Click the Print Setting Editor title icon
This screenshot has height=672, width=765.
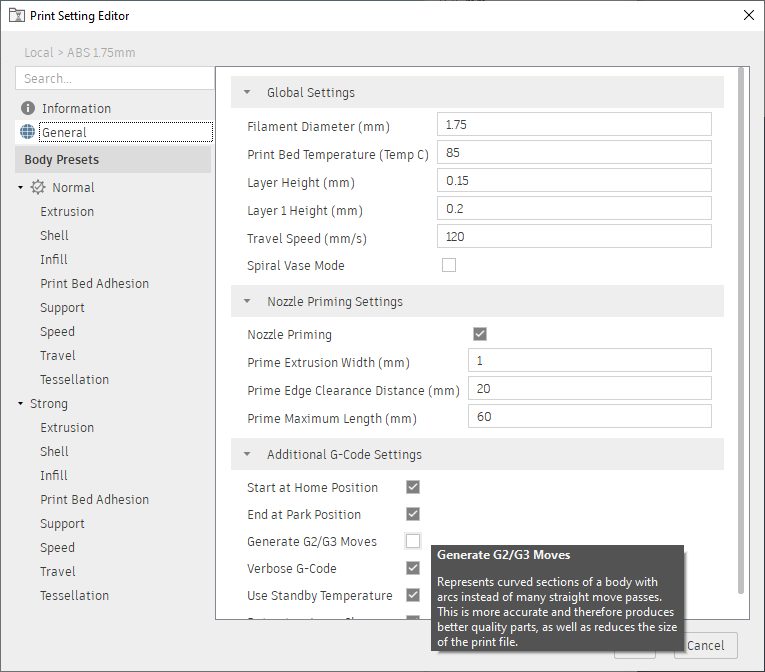pyautogui.click(x=14, y=15)
